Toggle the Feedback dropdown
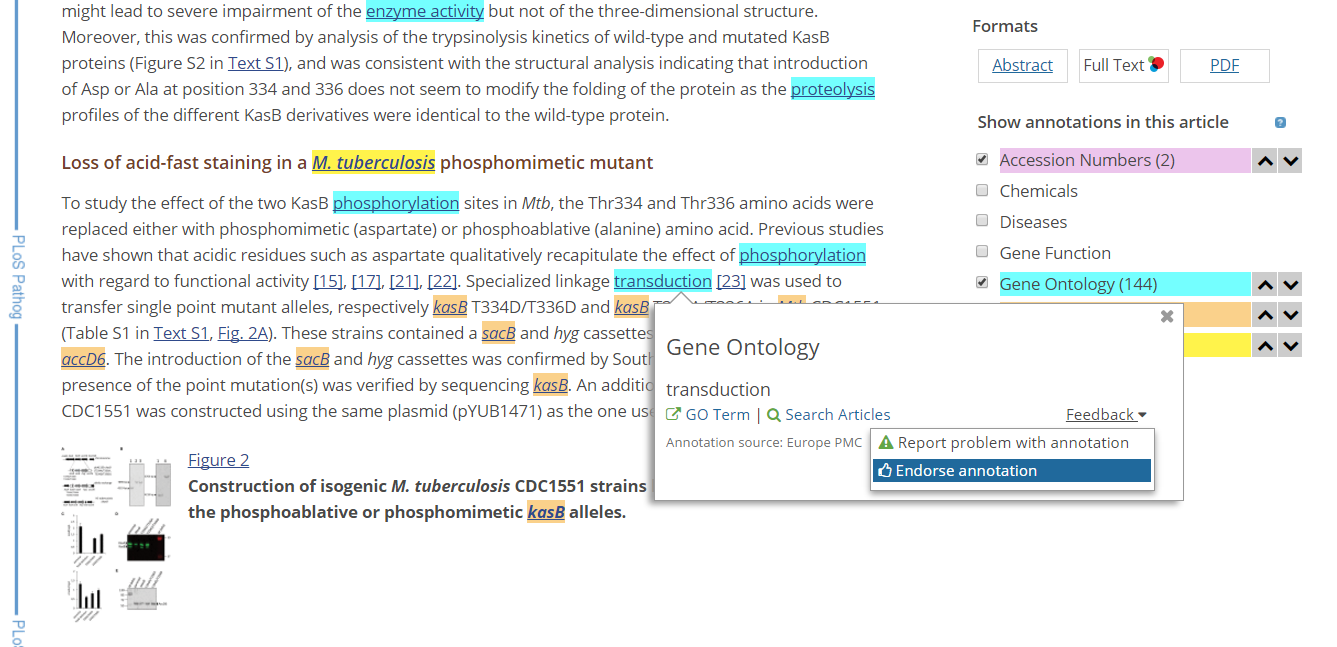Viewport: 1337px width, 647px height. tap(1105, 415)
